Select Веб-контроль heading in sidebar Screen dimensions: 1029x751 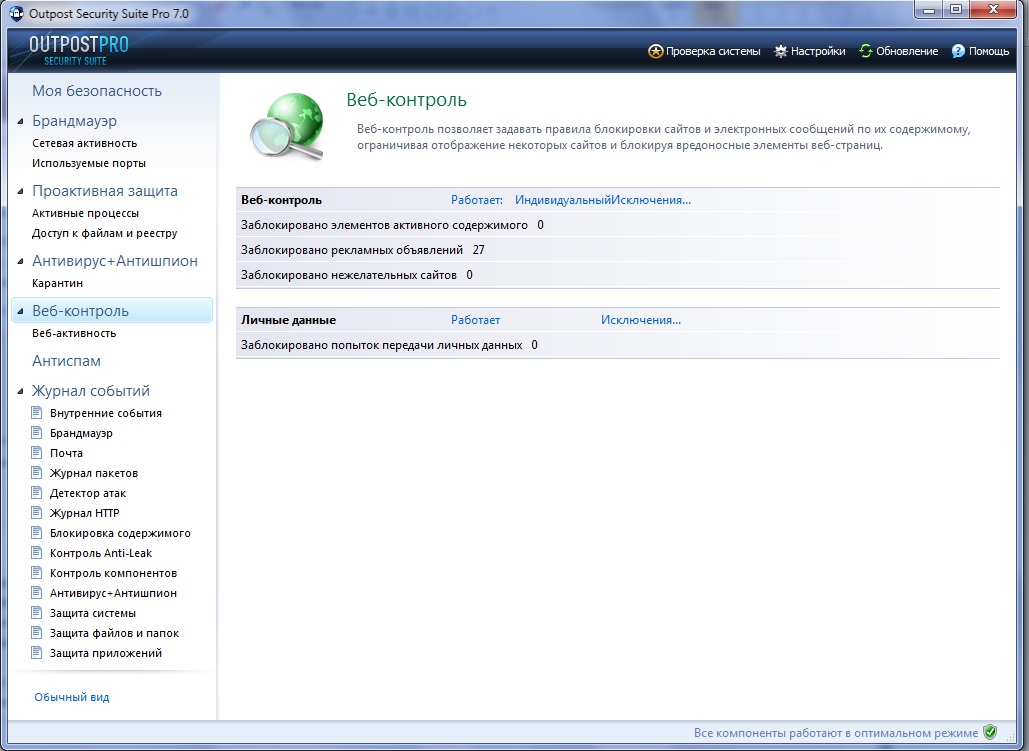80,311
